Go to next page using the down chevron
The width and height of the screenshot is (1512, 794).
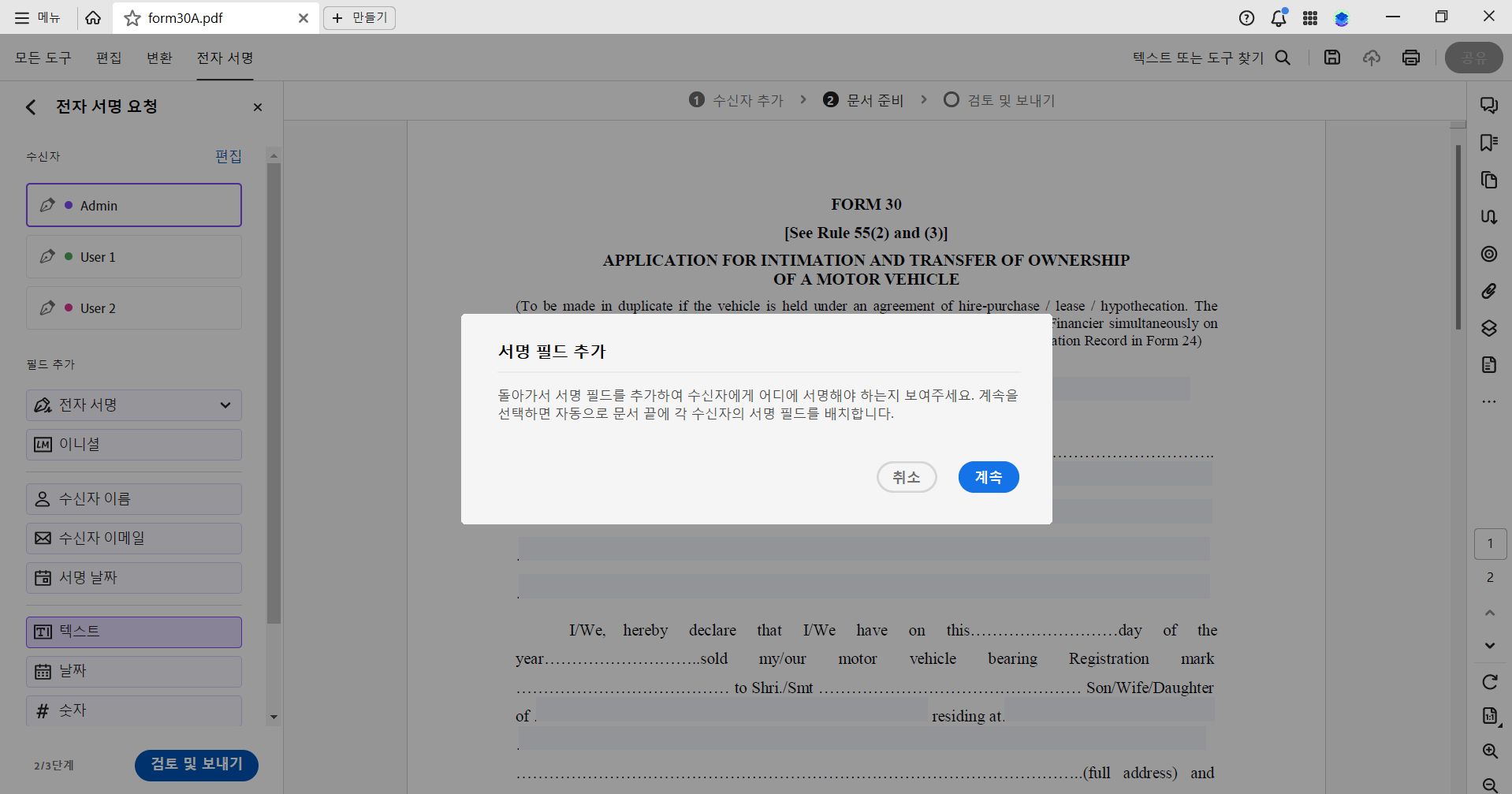1489,645
